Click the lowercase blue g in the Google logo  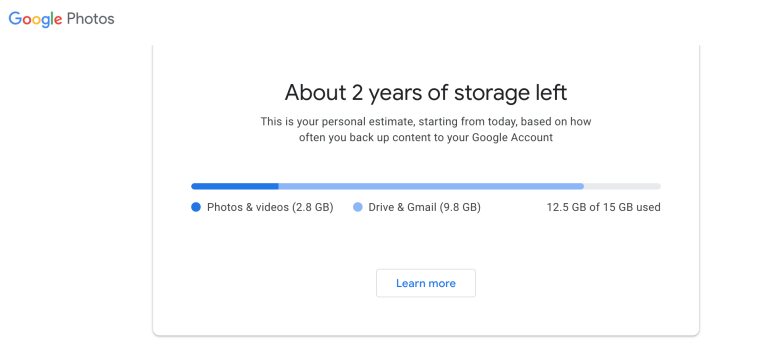[x=47, y=22]
